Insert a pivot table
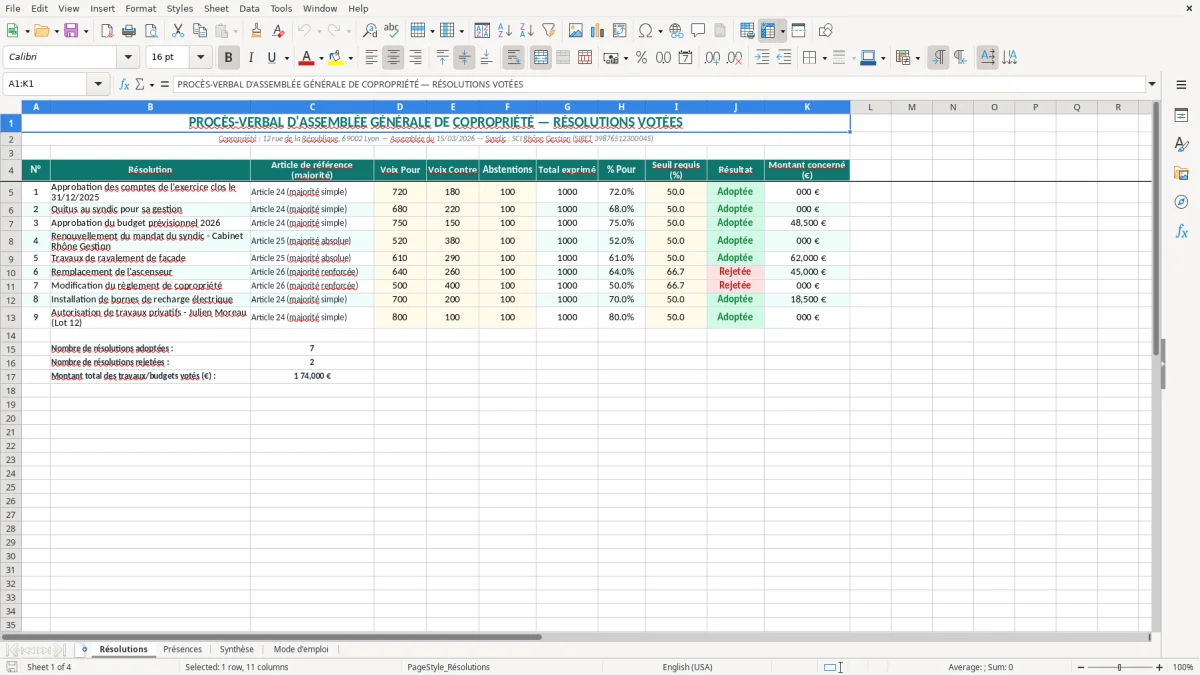Screen dimensions: 1200x675 [x=620, y=31]
